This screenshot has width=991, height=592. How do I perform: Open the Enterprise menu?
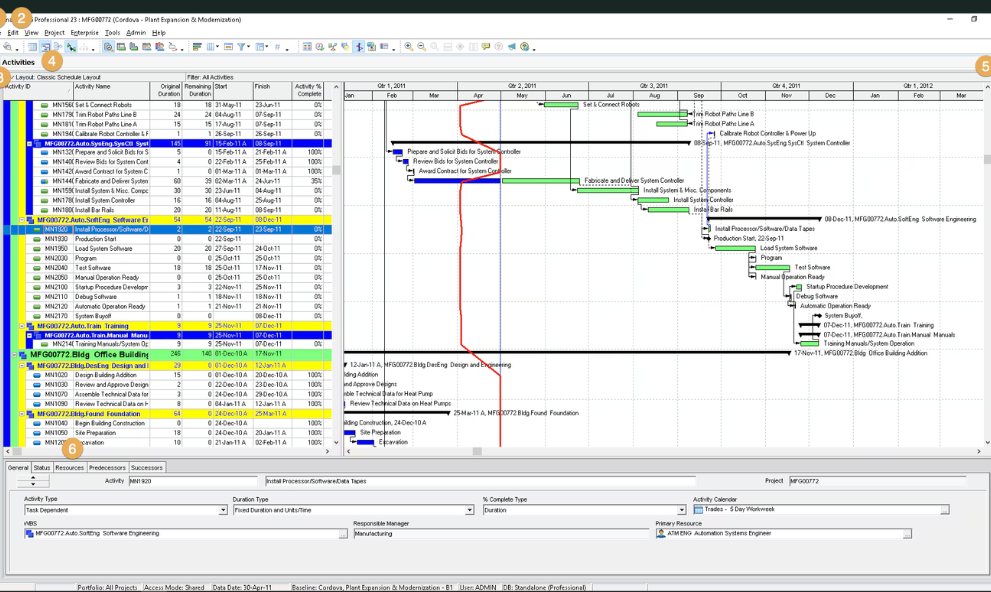85,32
